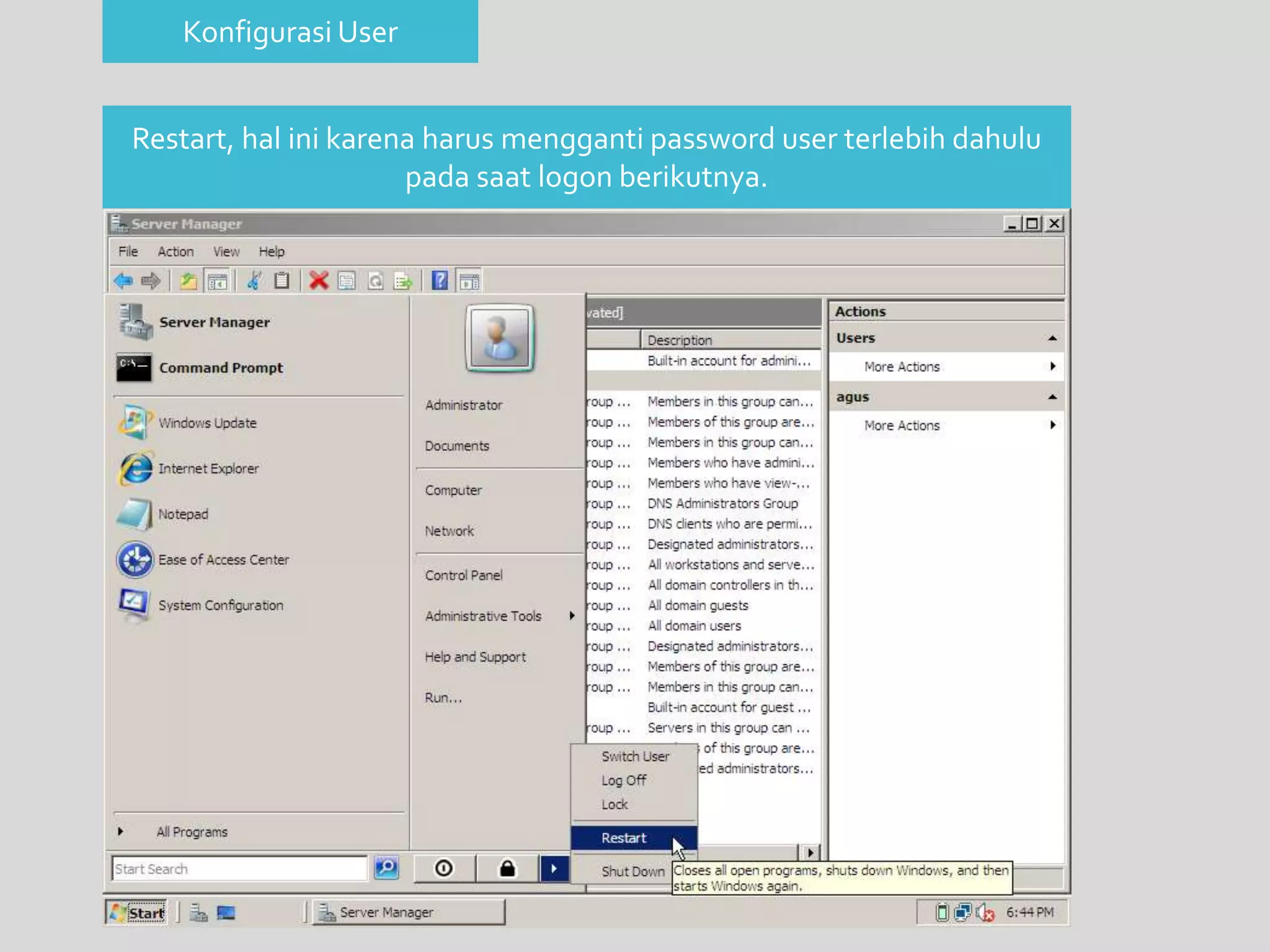The image size is (1270, 952).
Task: Click the Administrator user picture
Action: tap(499, 338)
